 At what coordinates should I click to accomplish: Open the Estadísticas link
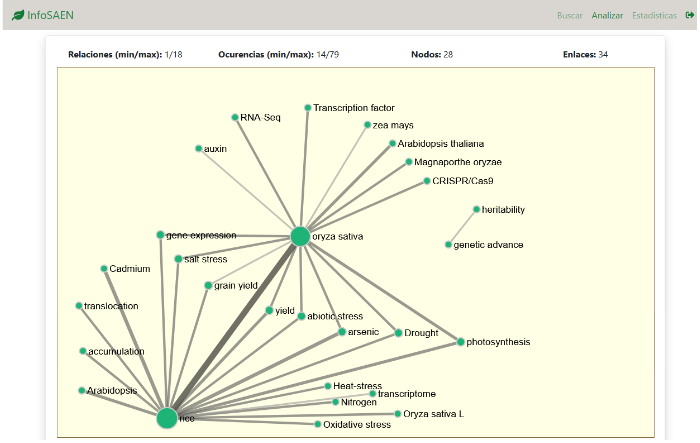click(x=654, y=16)
